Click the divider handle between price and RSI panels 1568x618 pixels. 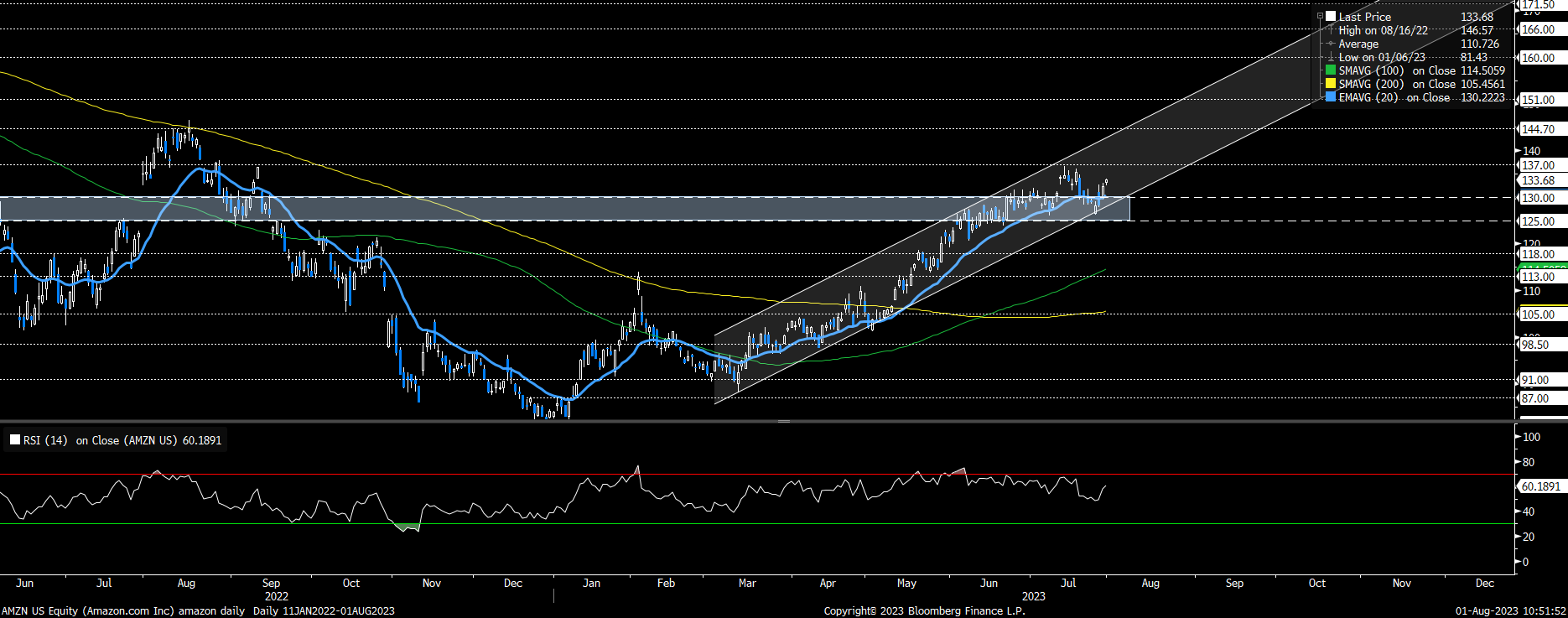click(x=783, y=421)
